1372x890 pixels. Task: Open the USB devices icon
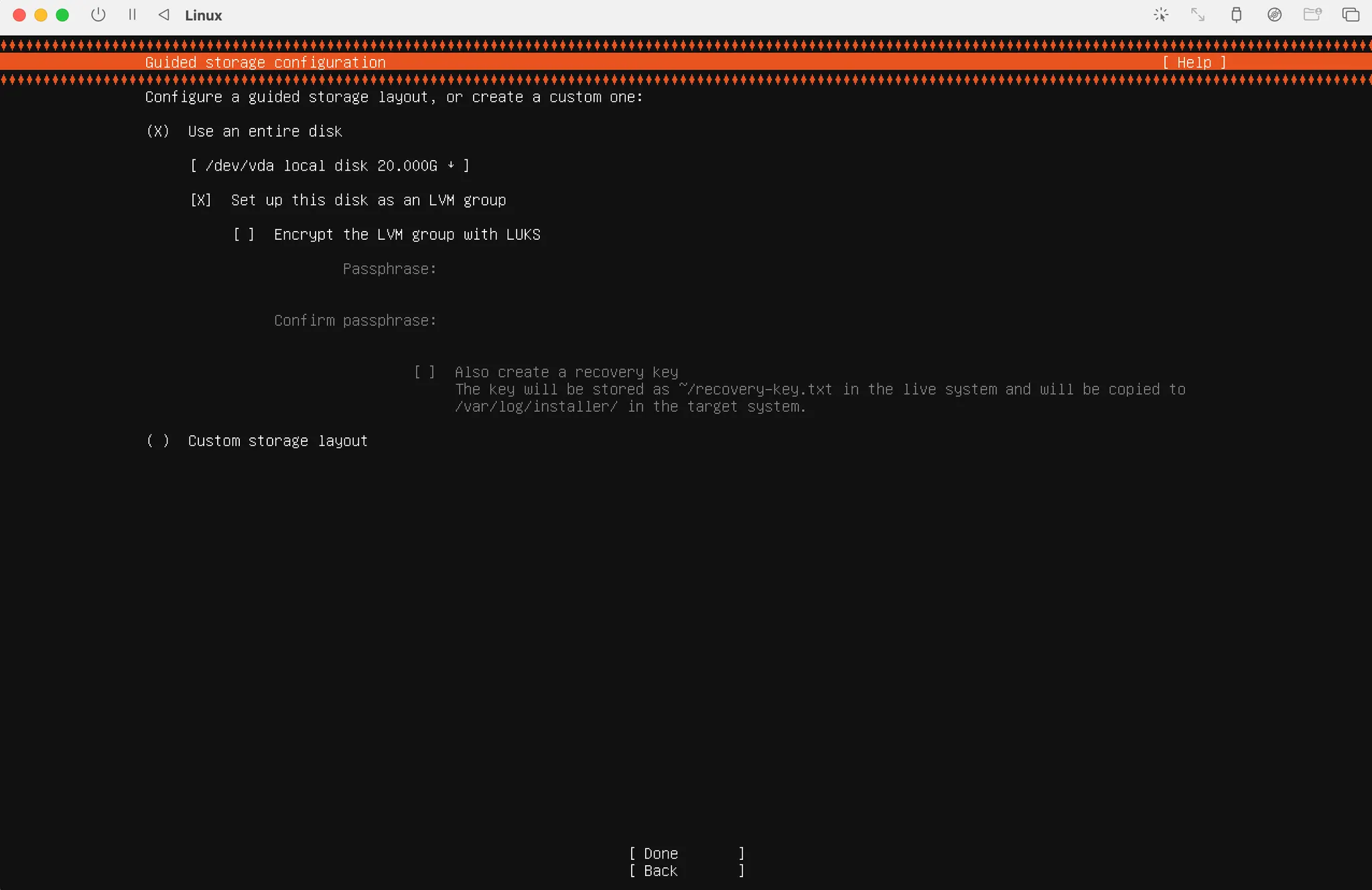pos(1236,15)
